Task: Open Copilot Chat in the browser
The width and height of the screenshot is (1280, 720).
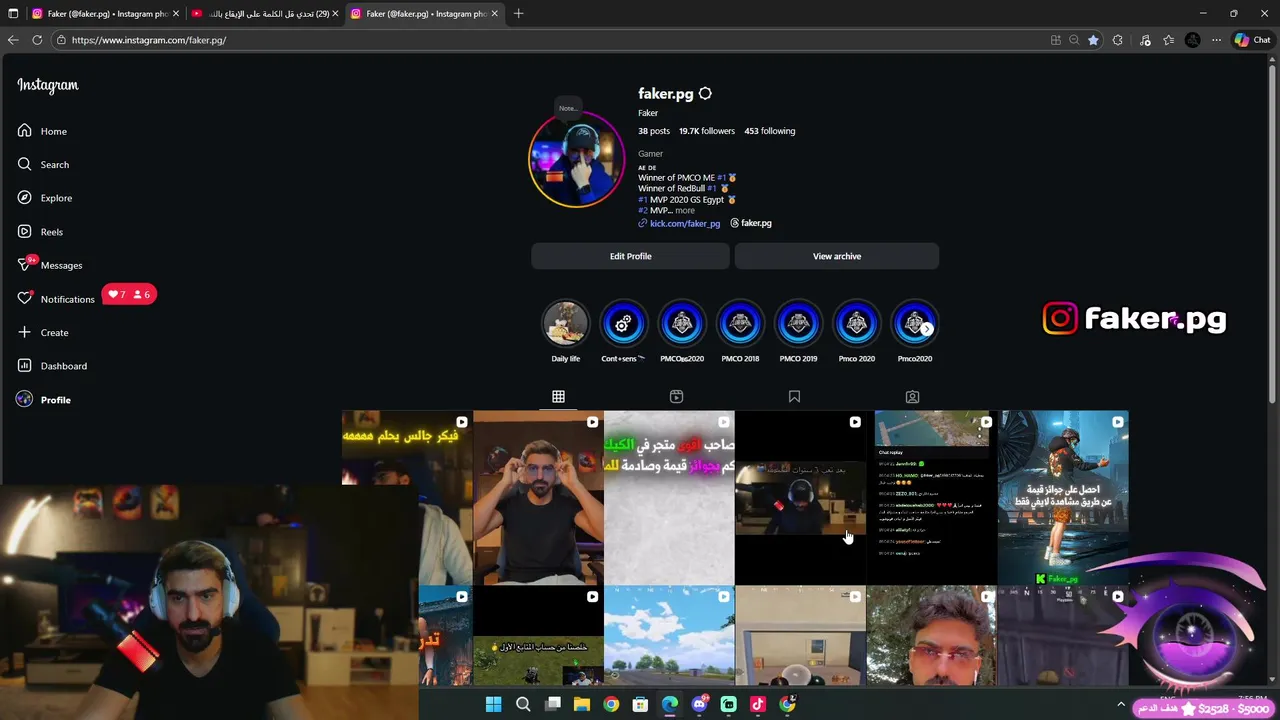Action: pos(1252,40)
